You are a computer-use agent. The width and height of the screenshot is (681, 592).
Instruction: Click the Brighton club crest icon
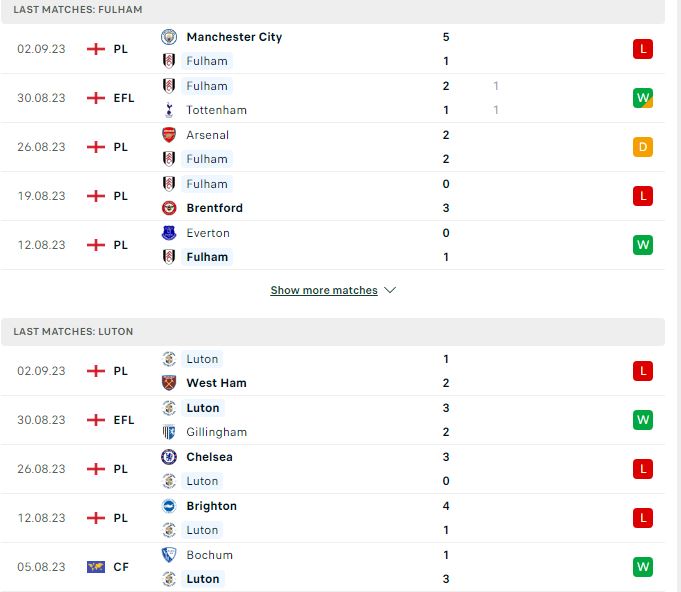coord(169,506)
